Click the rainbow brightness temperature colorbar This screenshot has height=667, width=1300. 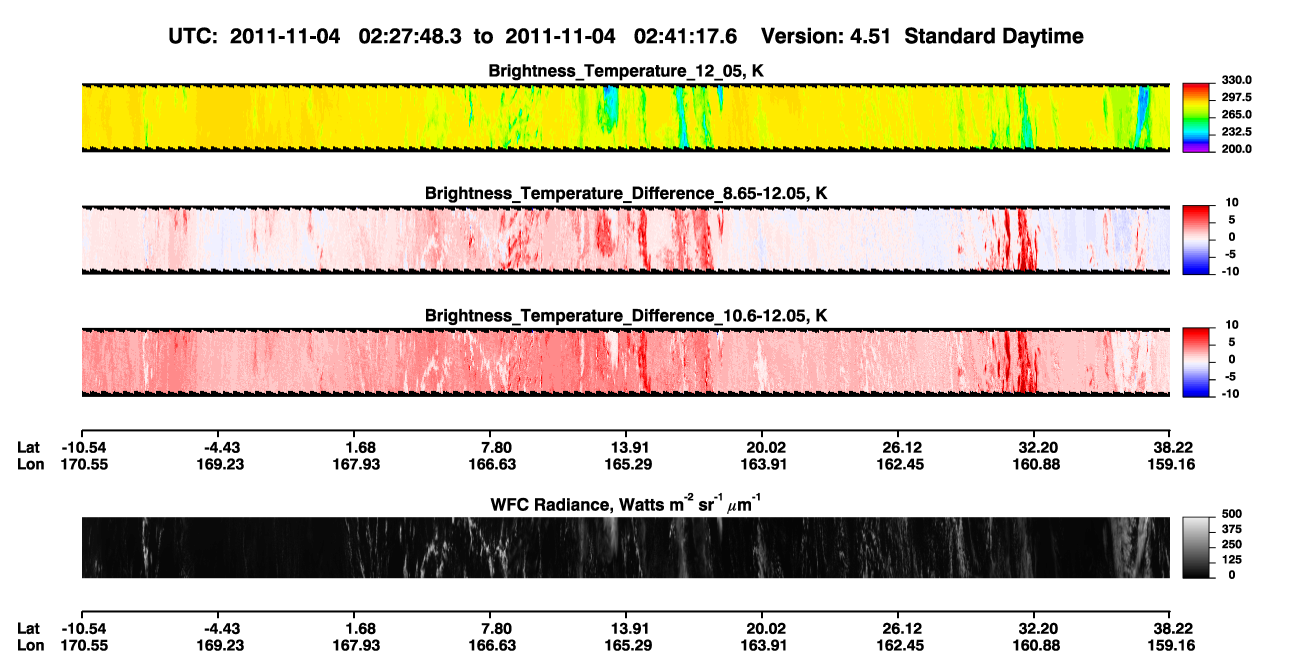point(1197,117)
